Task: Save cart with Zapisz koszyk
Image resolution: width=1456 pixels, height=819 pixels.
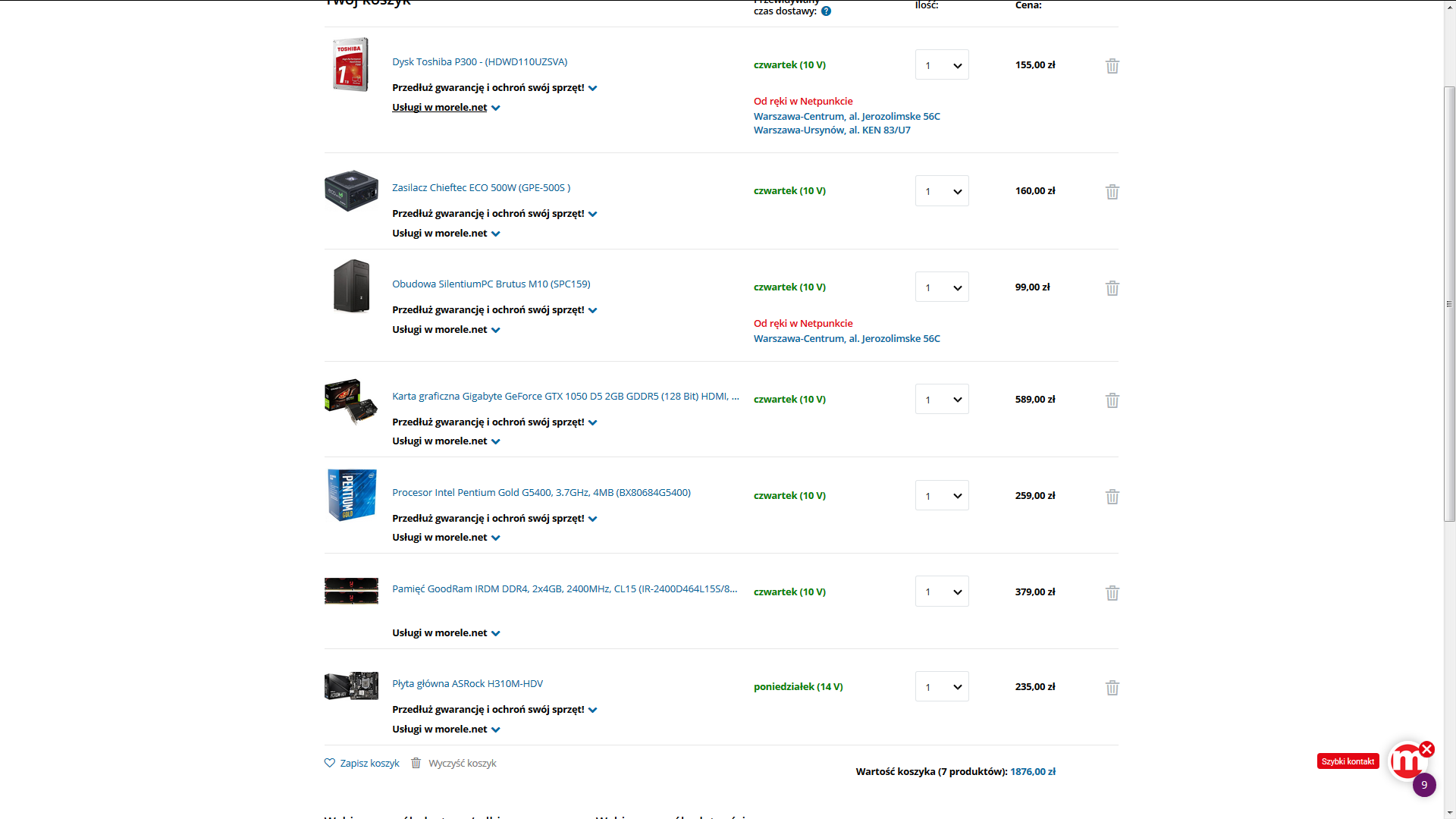Action: coord(362,764)
